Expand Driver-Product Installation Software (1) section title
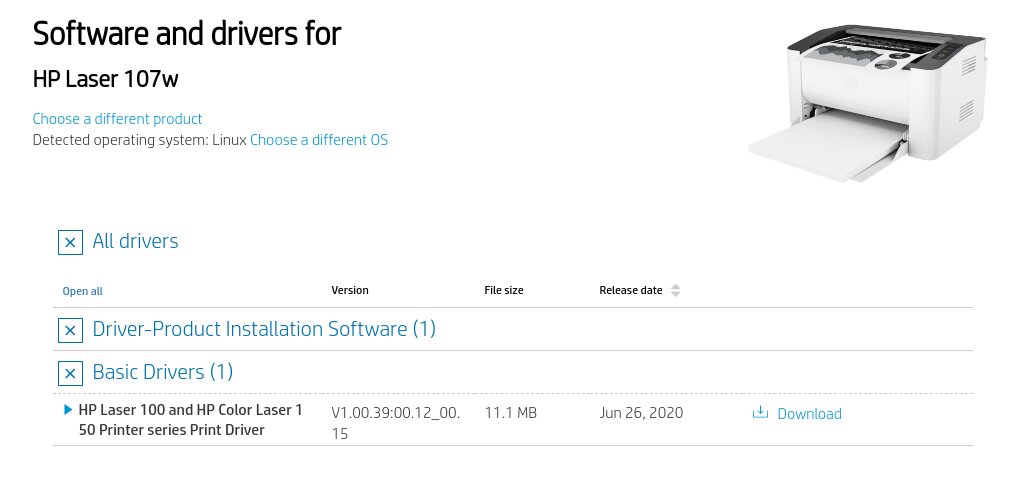This screenshot has height=482, width=1019. point(264,329)
